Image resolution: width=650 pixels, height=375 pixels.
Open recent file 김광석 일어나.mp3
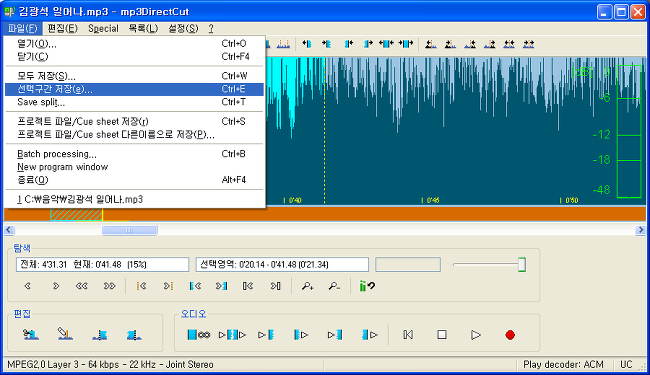coord(134,199)
